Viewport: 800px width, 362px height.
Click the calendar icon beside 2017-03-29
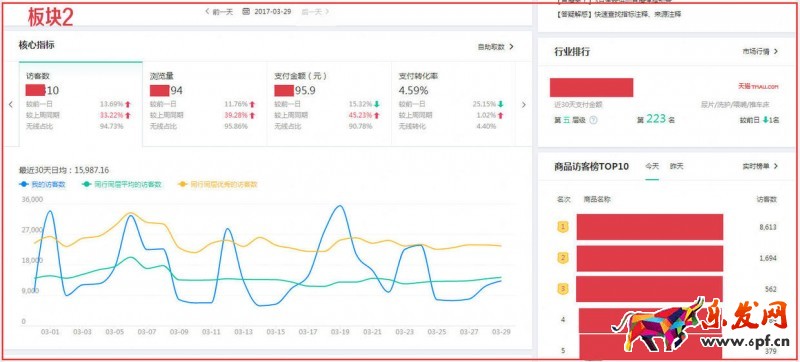246,11
